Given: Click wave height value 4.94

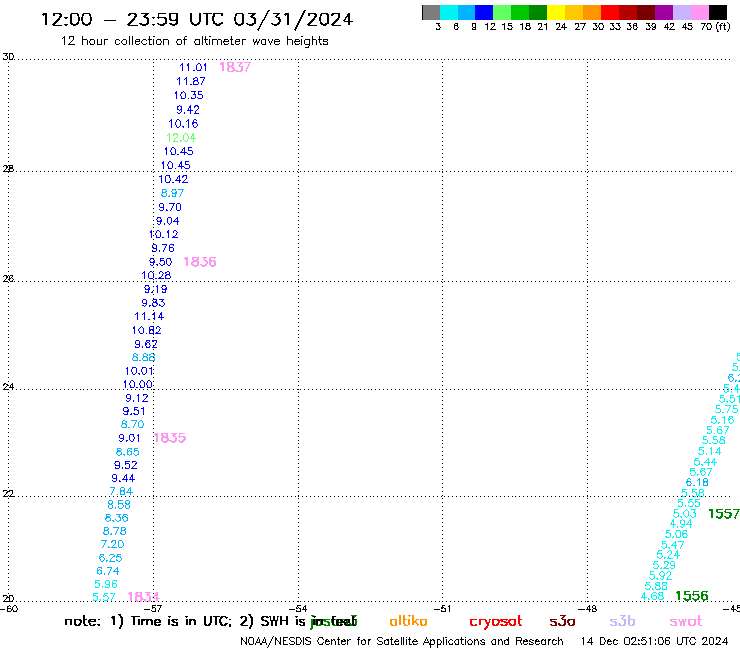Looking at the screenshot, I should click(681, 524).
